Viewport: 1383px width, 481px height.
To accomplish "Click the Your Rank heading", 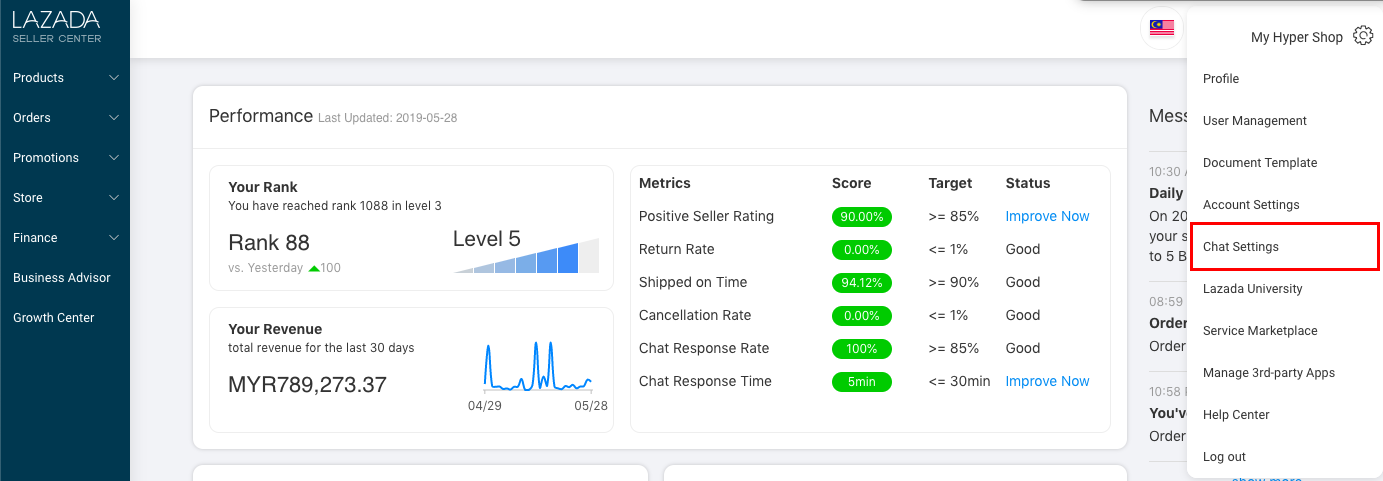I will click(263, 187).
